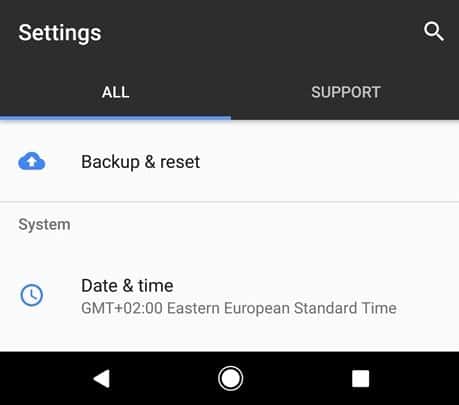Click the System section header
Screen dimensions: 459x405
coord(44,225)
